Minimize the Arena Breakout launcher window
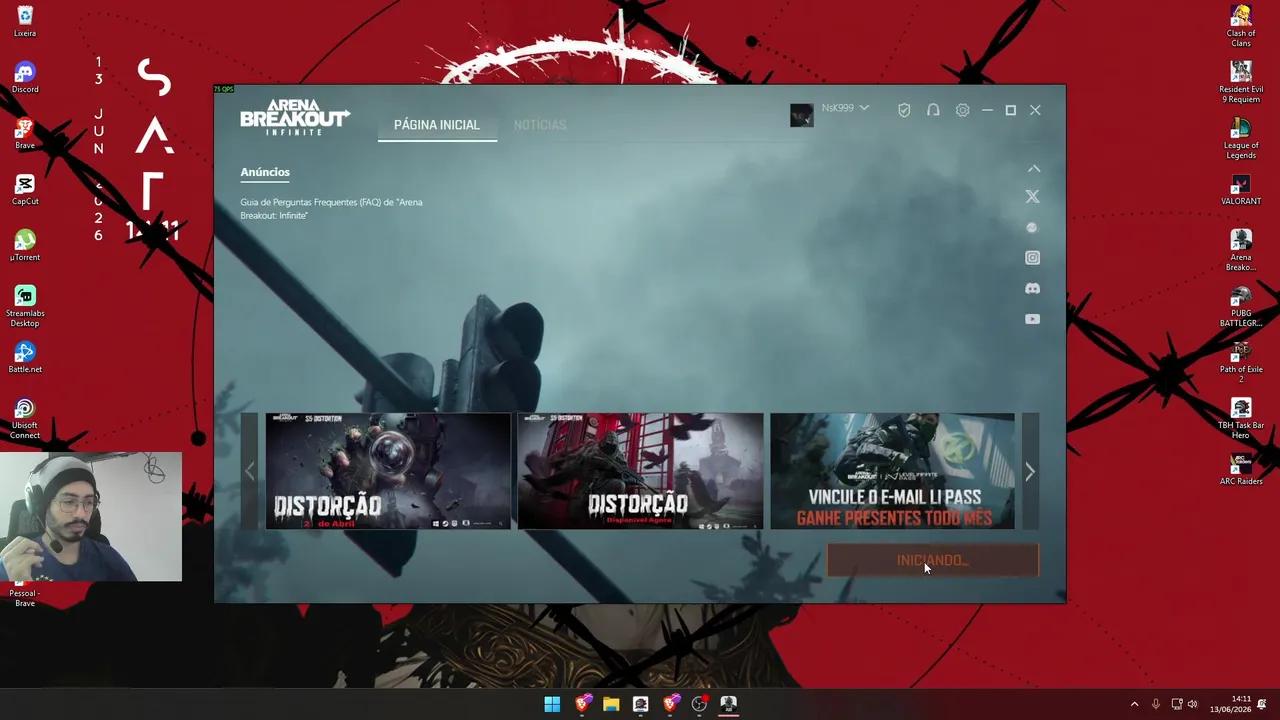 987,110
